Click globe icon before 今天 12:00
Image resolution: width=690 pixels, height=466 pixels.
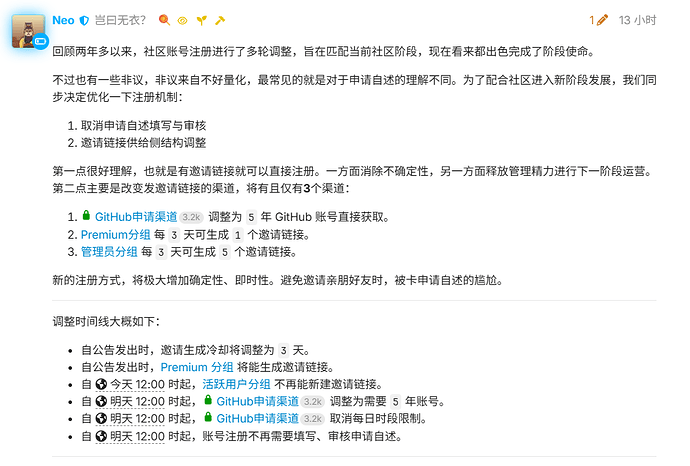tap(101, 385)
